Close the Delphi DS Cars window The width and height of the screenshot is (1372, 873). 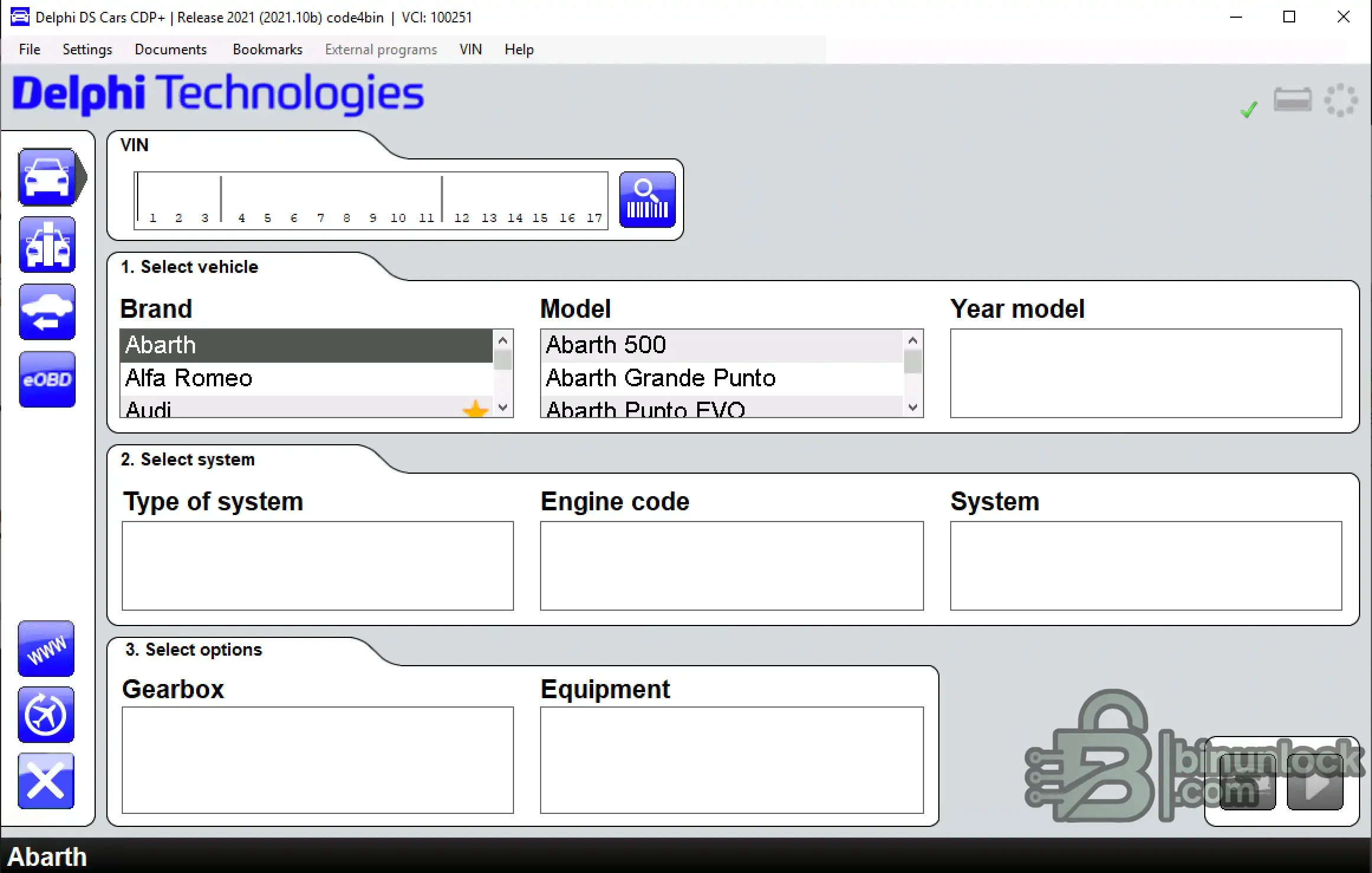pos(1344,17)
